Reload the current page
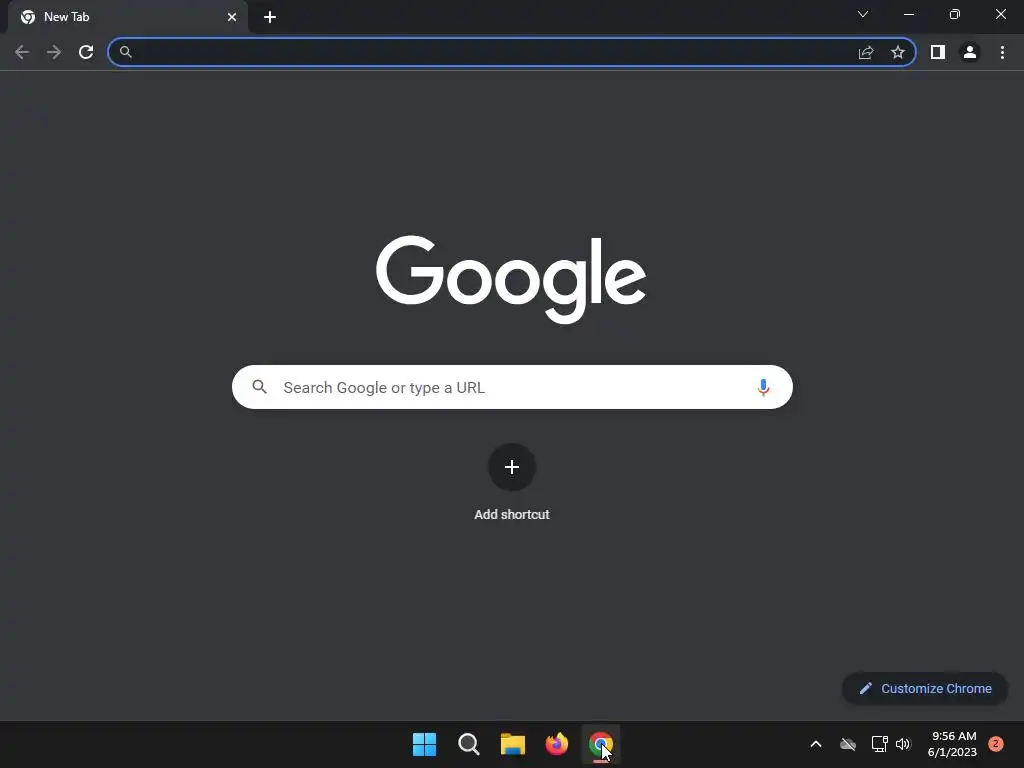 pyautogui.click(x=86, y=52)
